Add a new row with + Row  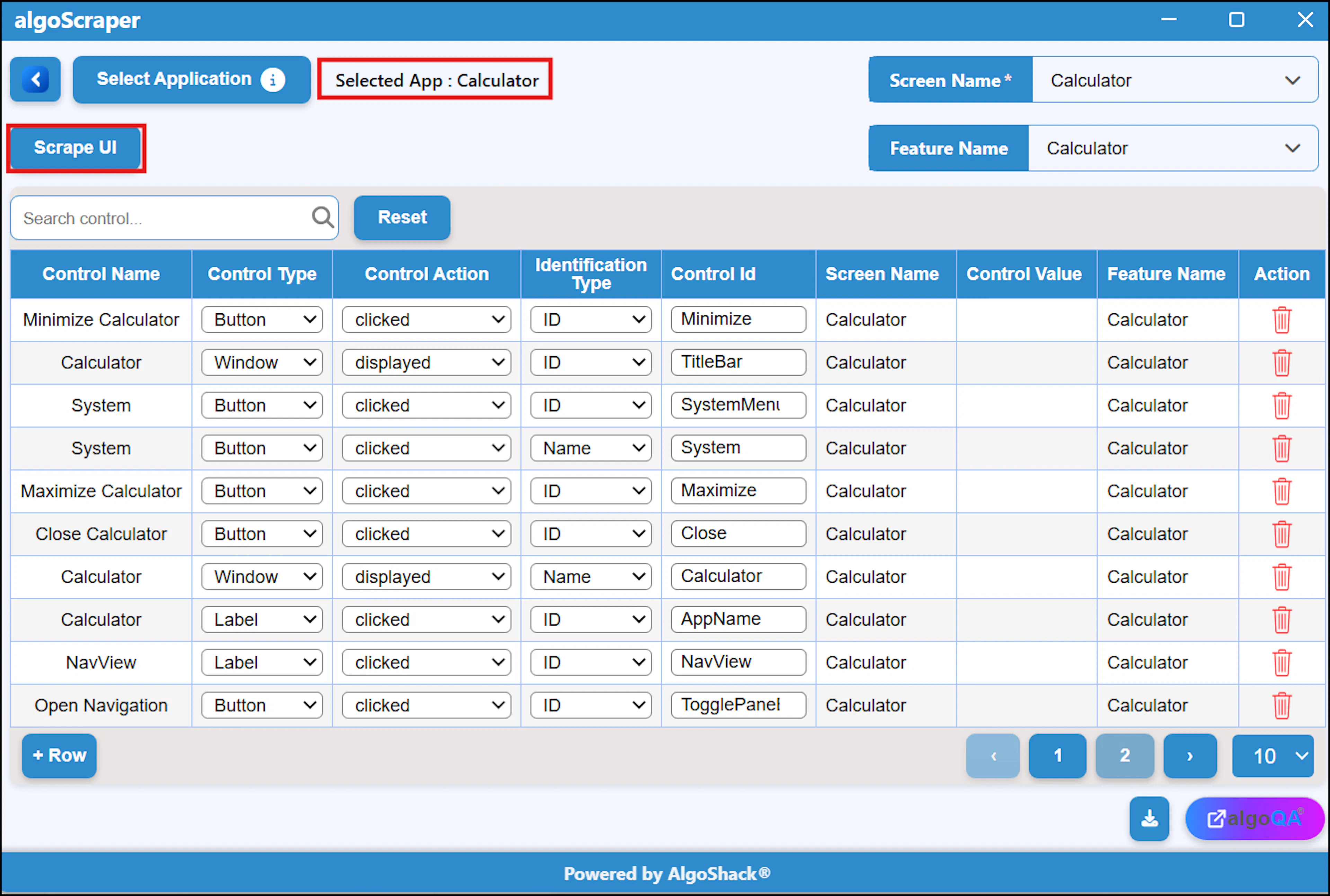[60, 755]
